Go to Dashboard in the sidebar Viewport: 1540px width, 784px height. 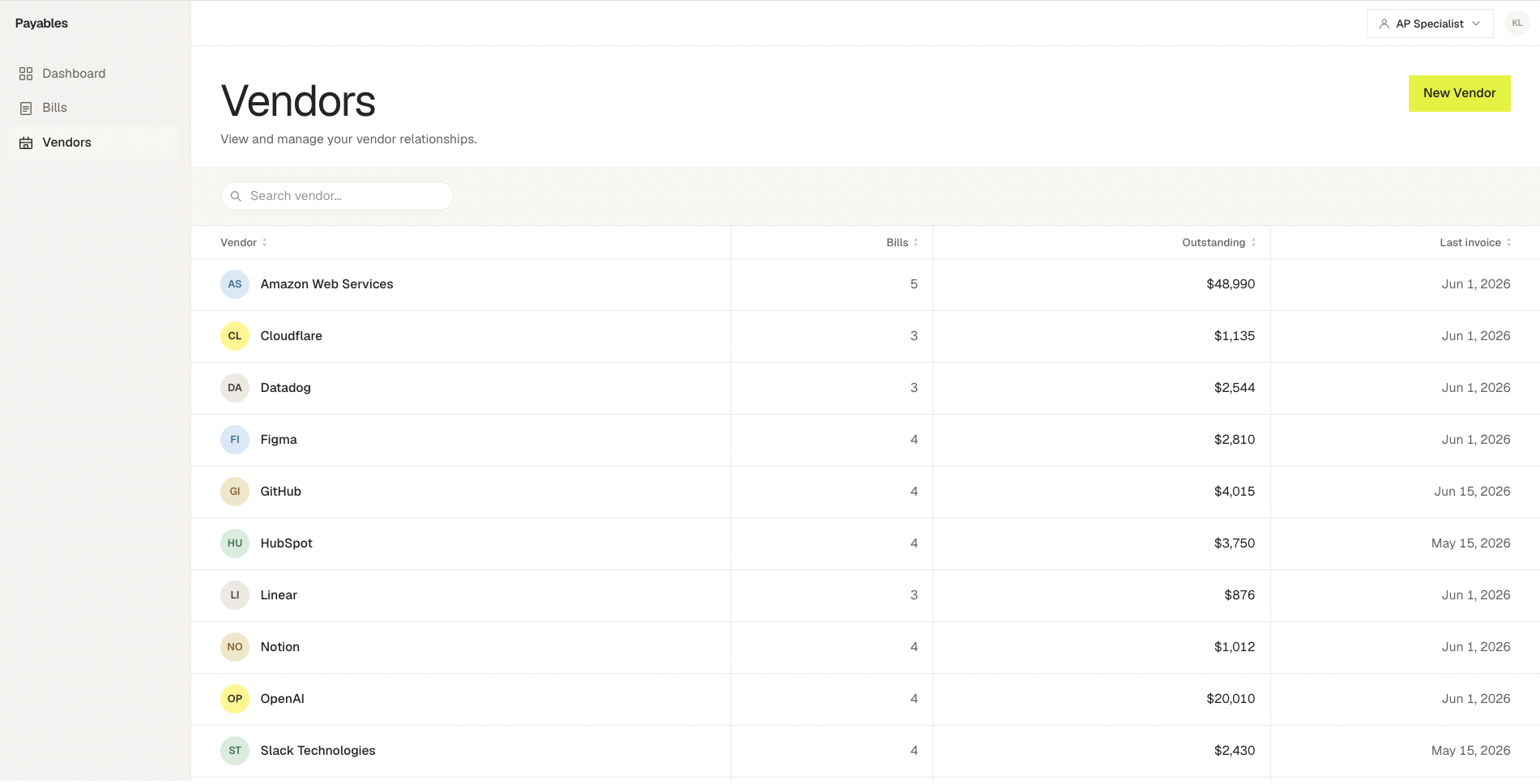coord(94,74)
